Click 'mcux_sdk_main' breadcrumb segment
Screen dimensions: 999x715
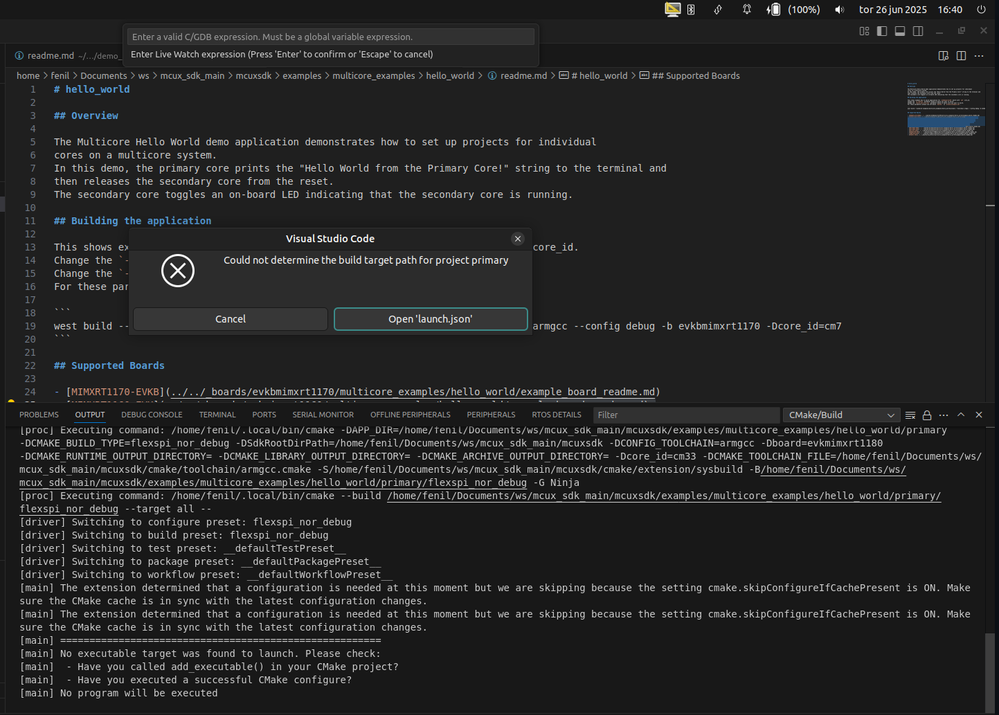coord(192,76)
